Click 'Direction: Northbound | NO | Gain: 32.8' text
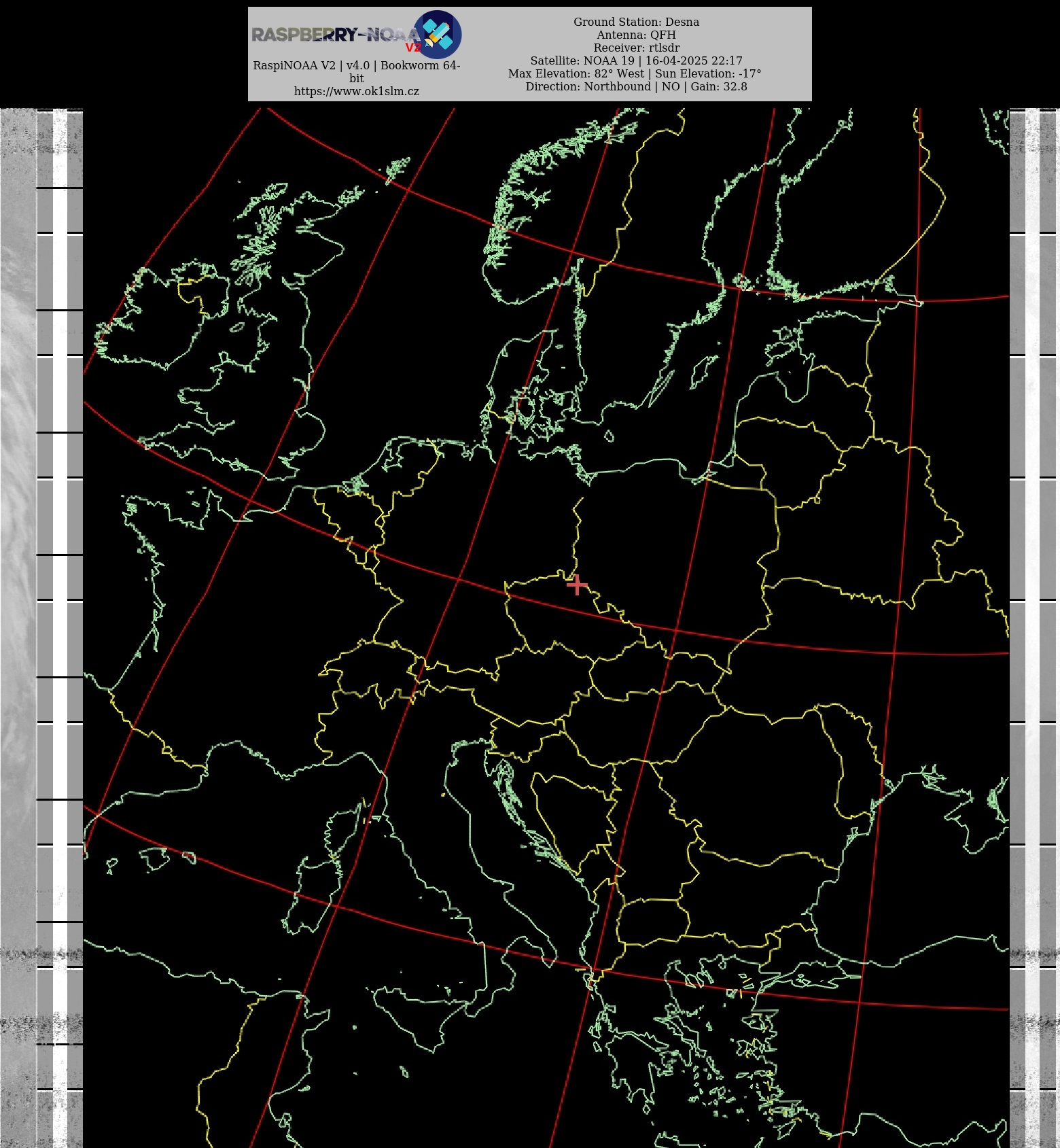The image size is (1060, 1148). (x=636, y=86)
